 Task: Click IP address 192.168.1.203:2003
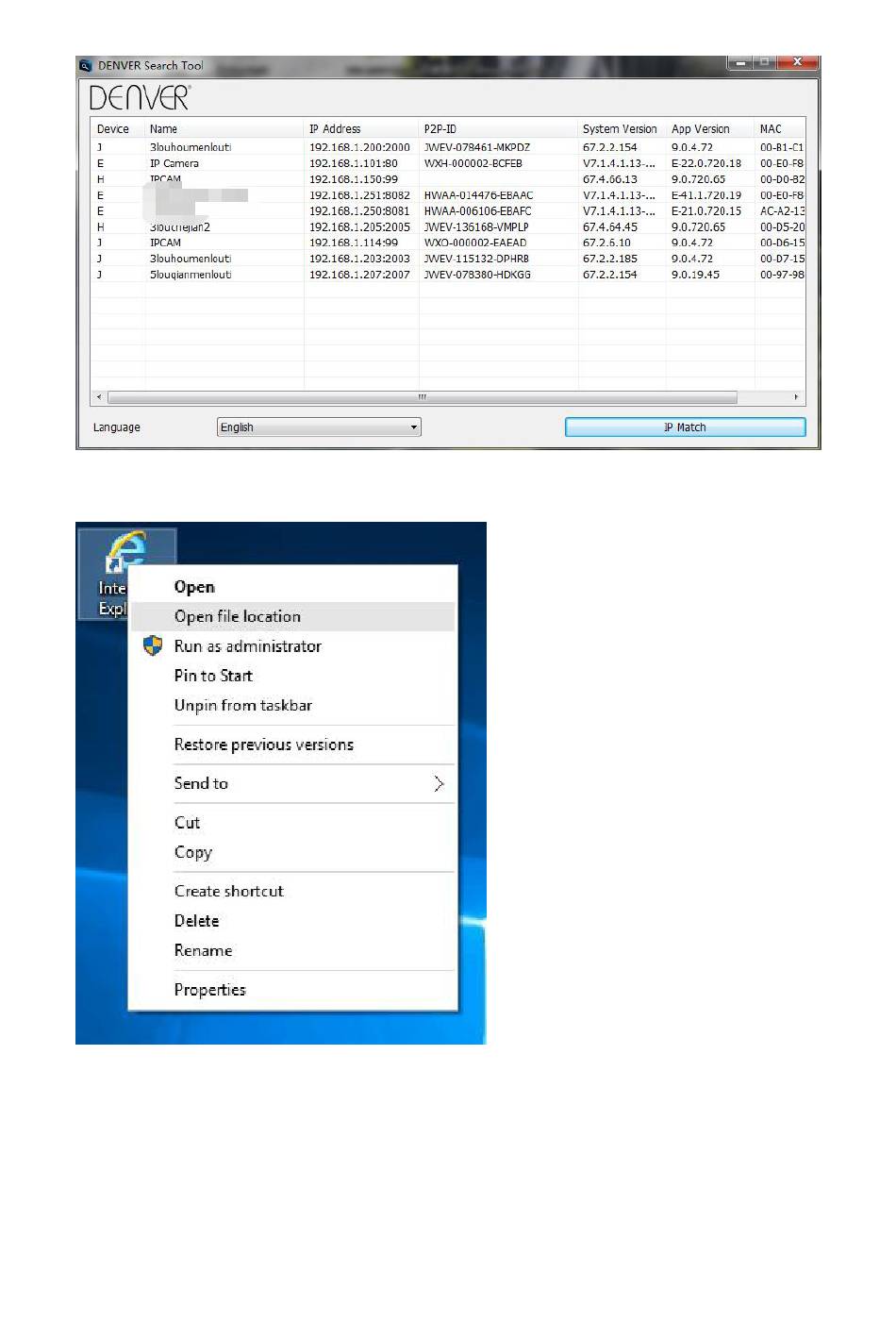(359, 259)
